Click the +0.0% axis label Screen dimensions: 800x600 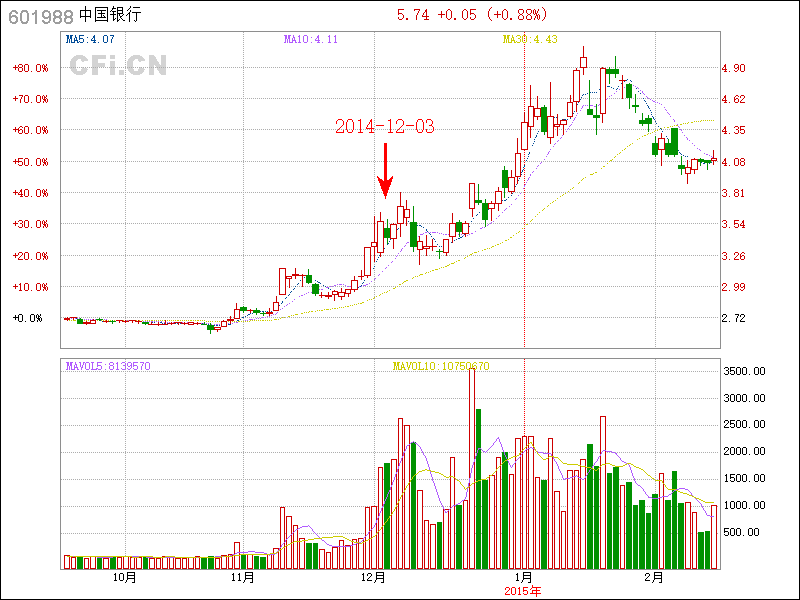click(28, 318)
